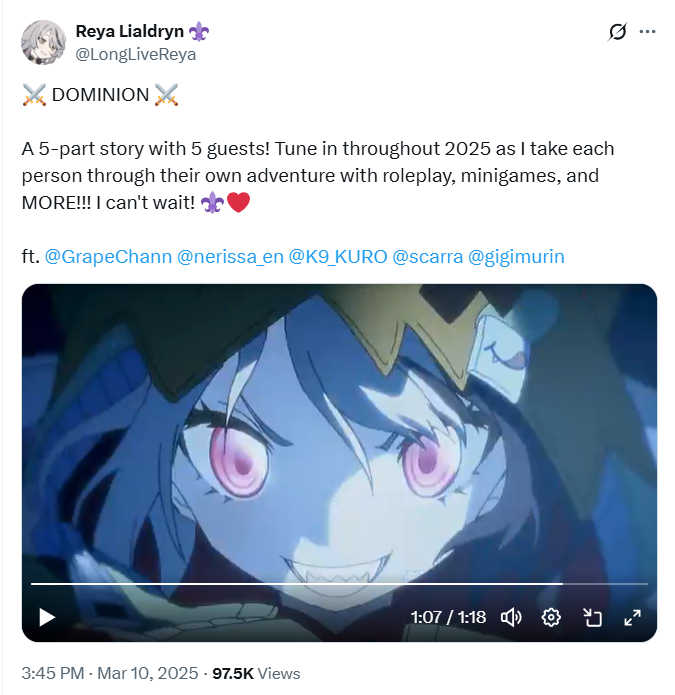This screenshot has height=695, width=675.
Task: Open the @scarra mention
Action: point(428,257)
